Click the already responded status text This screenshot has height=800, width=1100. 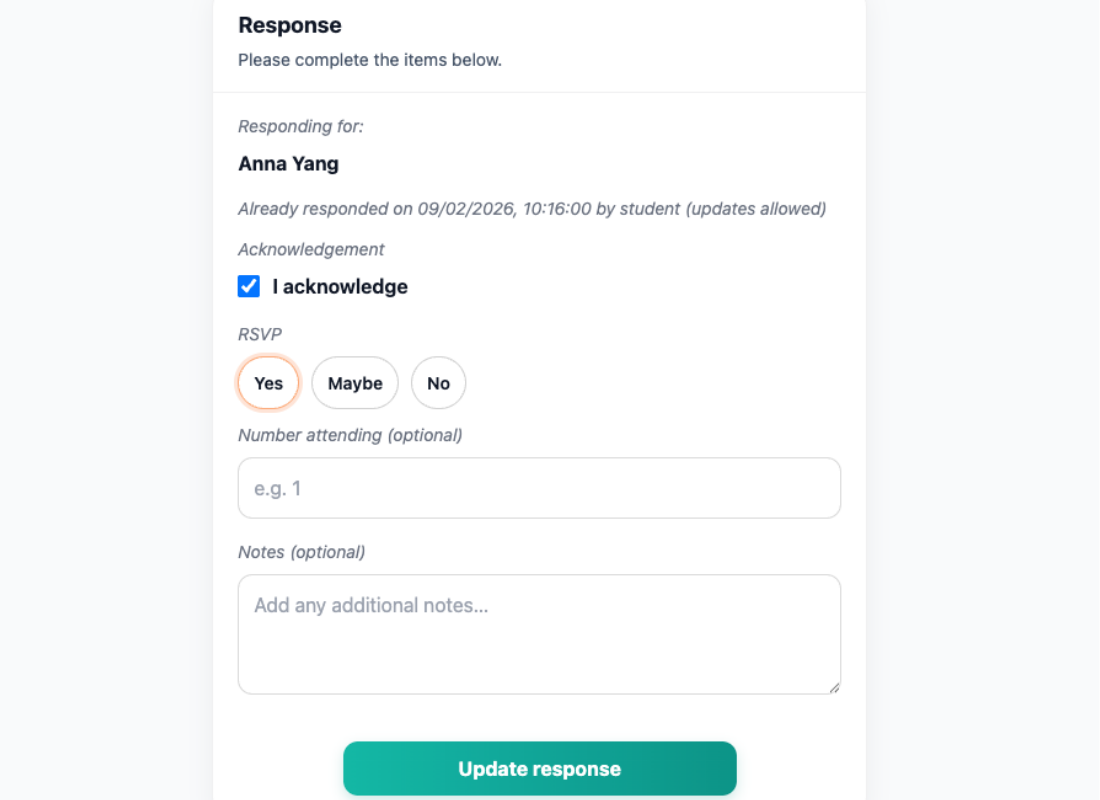[531, 208]
